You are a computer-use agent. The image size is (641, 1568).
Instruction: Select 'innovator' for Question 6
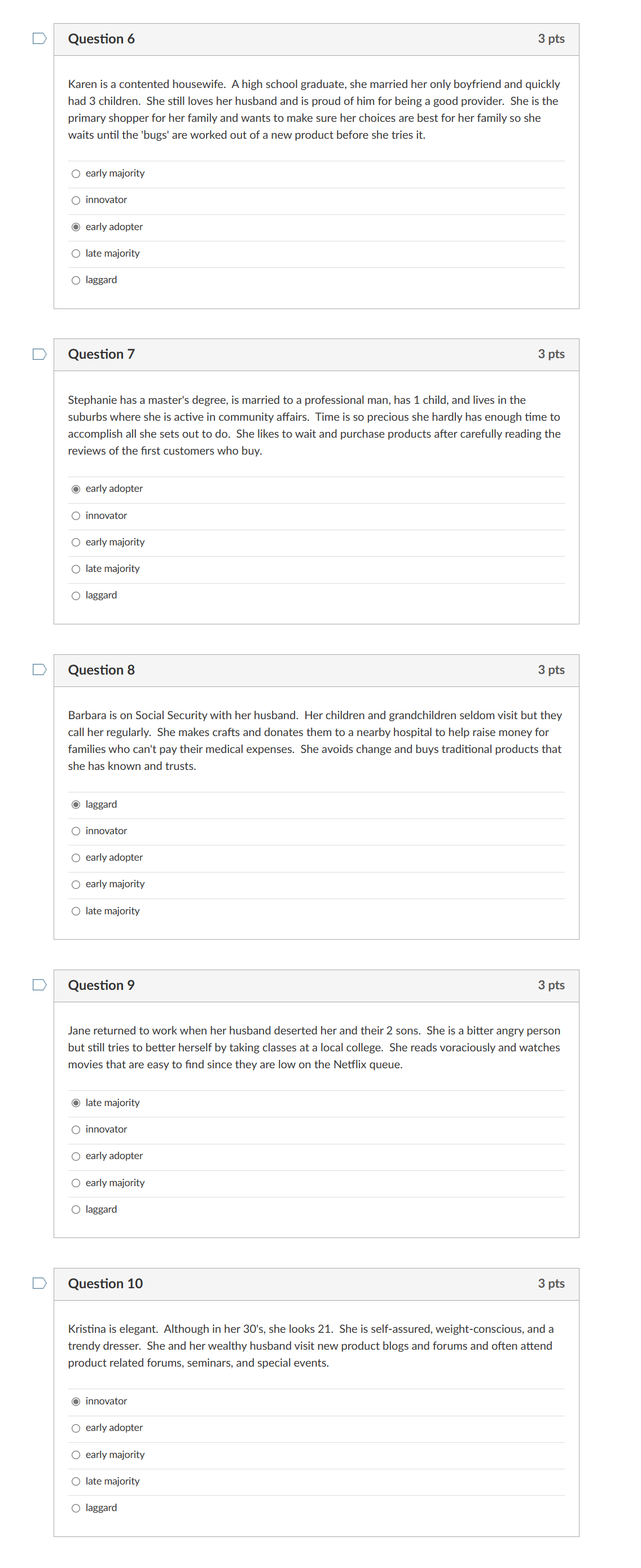point(76,199)
